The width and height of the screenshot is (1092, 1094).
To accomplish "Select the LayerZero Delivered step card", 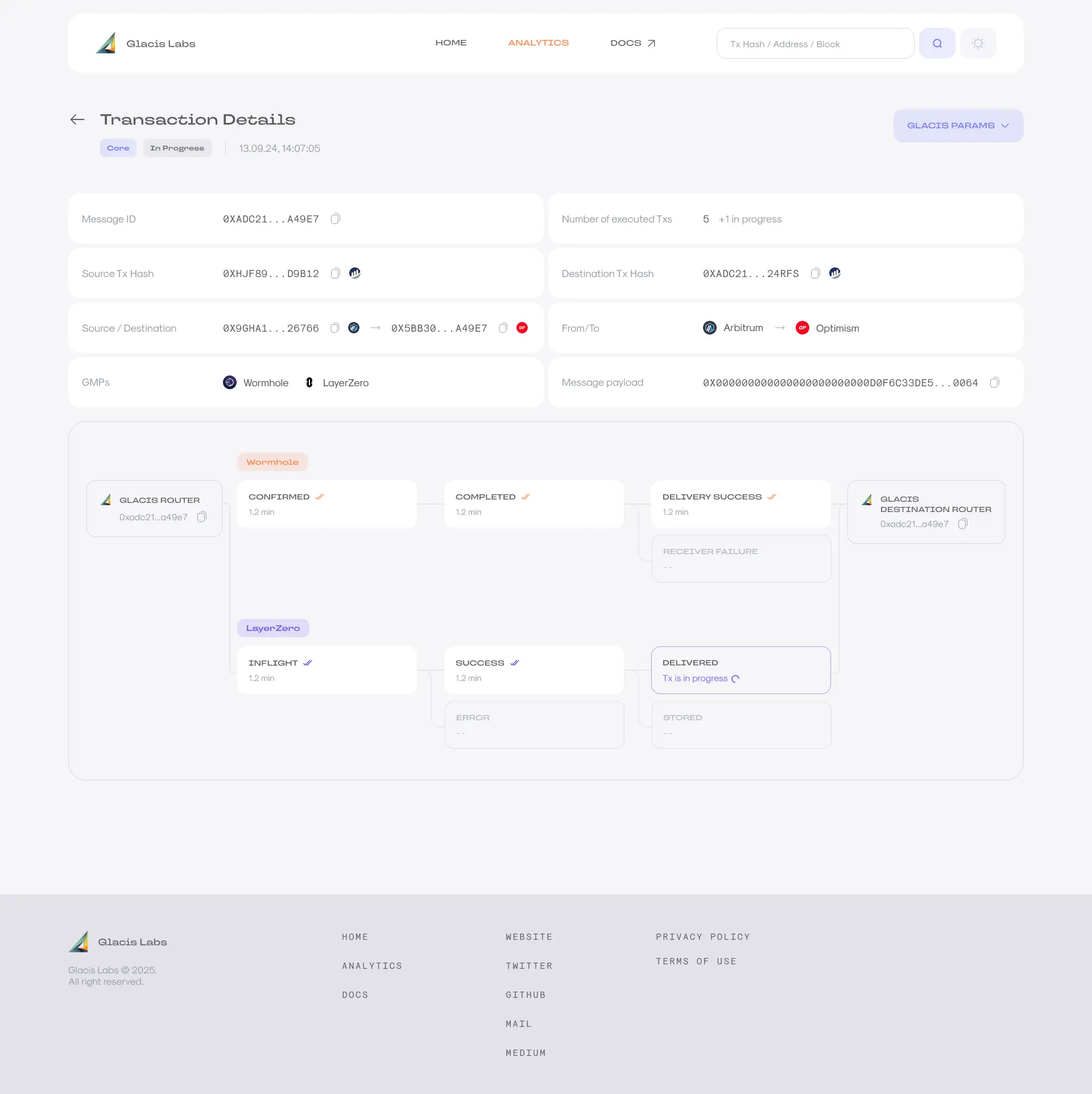I will tap(741, 670).
